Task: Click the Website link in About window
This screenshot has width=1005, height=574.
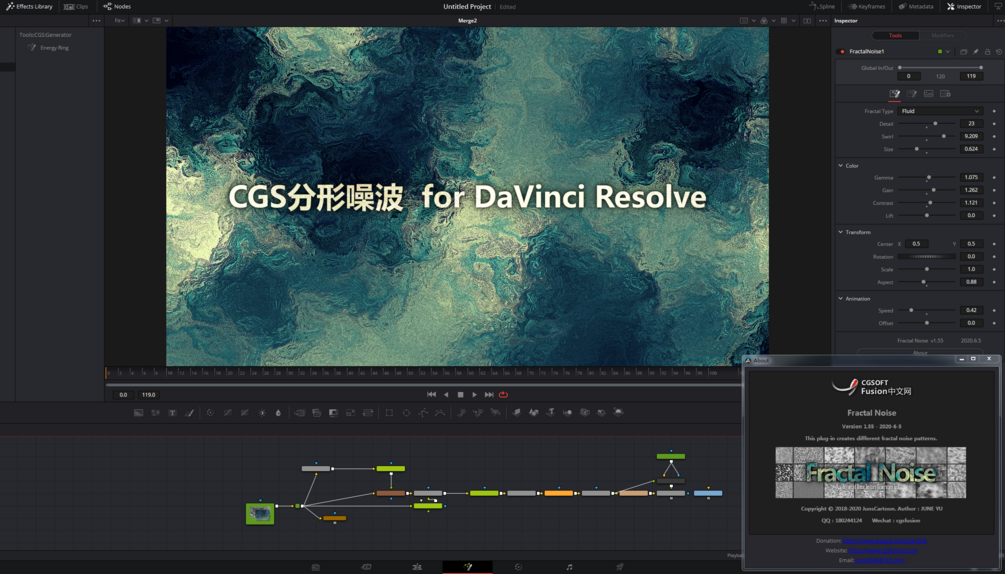Action: [883, 550]
